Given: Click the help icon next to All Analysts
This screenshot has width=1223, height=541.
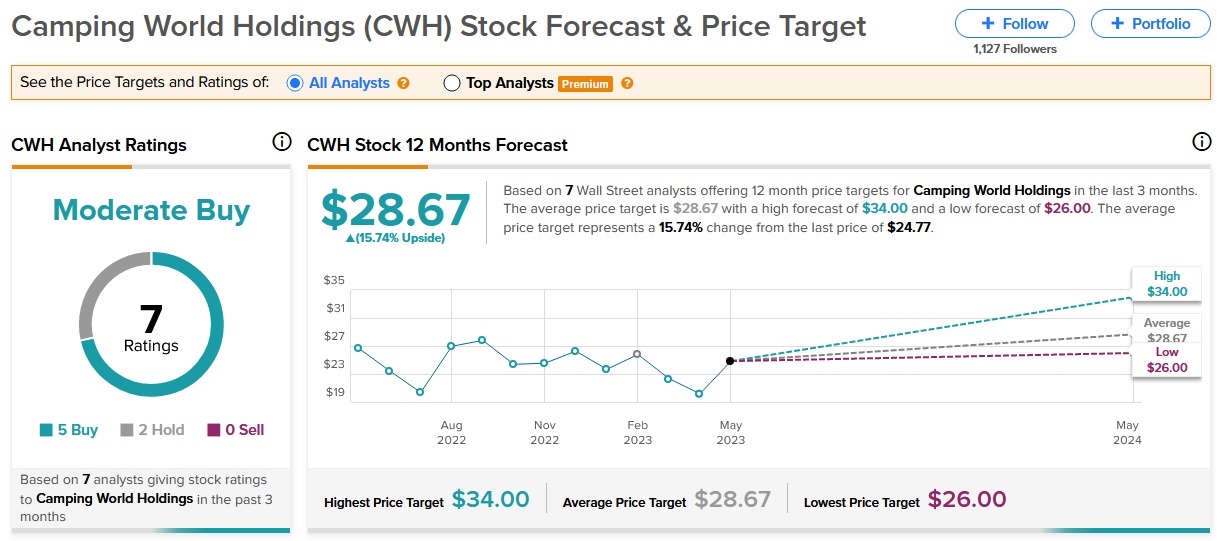Looking at the screenshot, I should pos(404,84).
